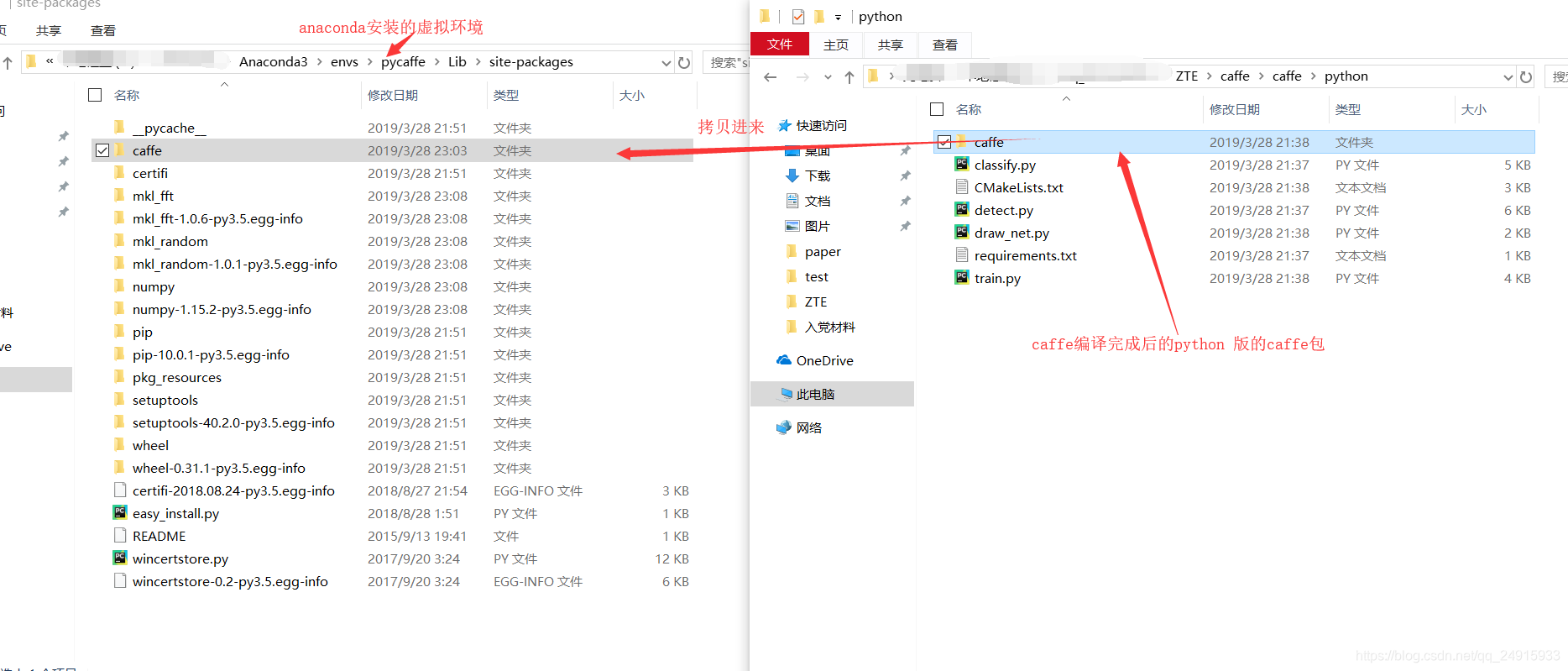Image resolution: width=1568 pixels, height=671 pixels.
Task: Select setuptools-40.2.0-py3.5.egg-info folder
Action: [233, 422]
